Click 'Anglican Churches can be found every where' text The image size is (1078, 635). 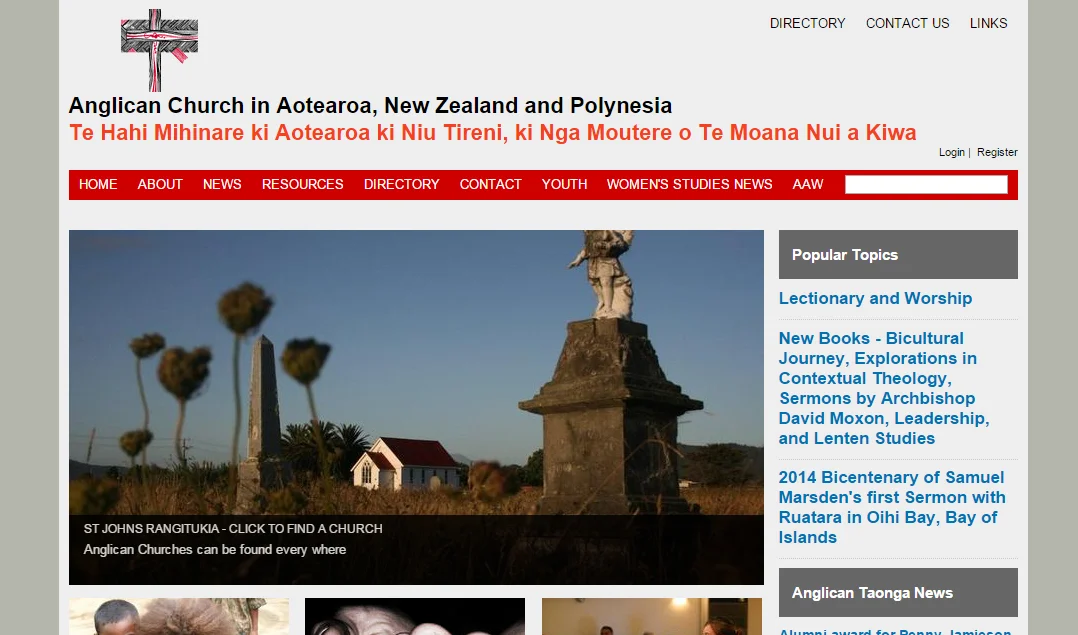[214, 550]
